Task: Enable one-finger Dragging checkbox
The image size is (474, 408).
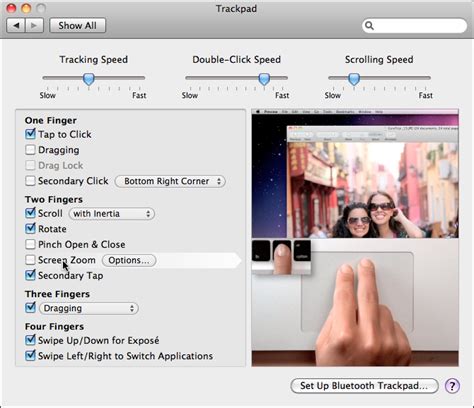Action: (30, 150)
